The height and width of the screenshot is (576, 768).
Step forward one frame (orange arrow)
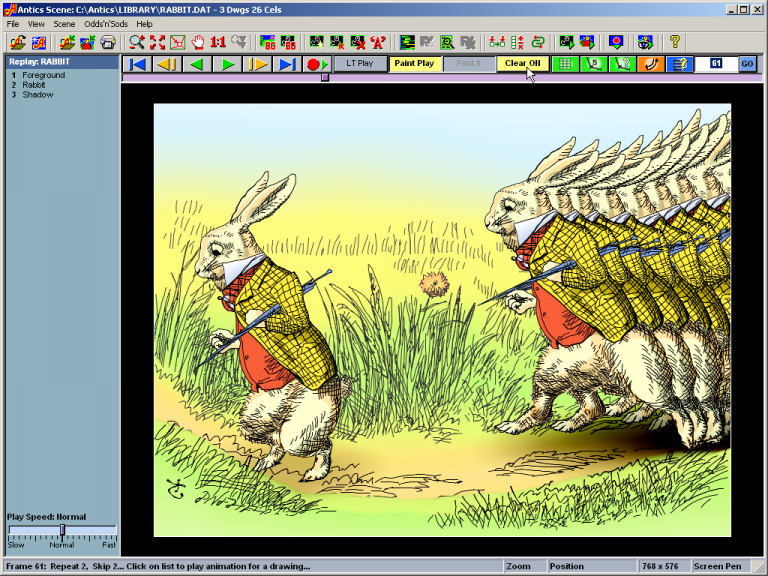(257, 64)
